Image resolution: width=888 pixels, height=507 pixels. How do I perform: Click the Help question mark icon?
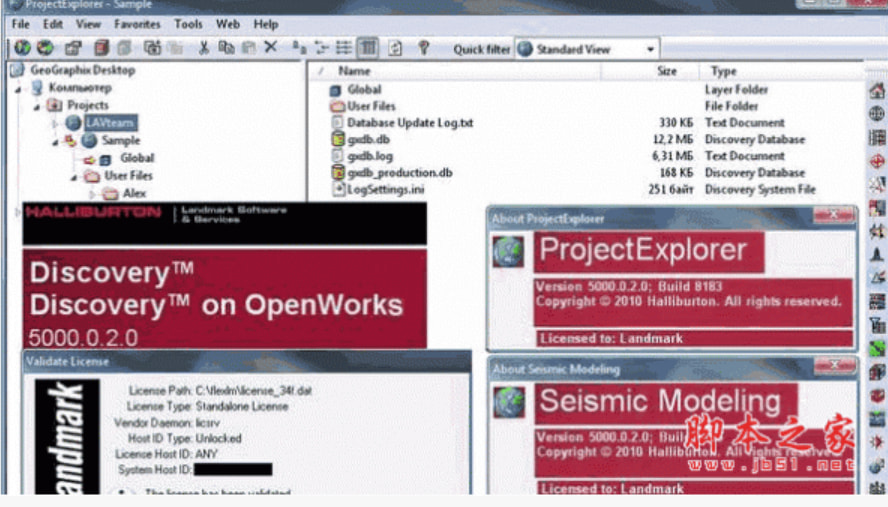423,47
